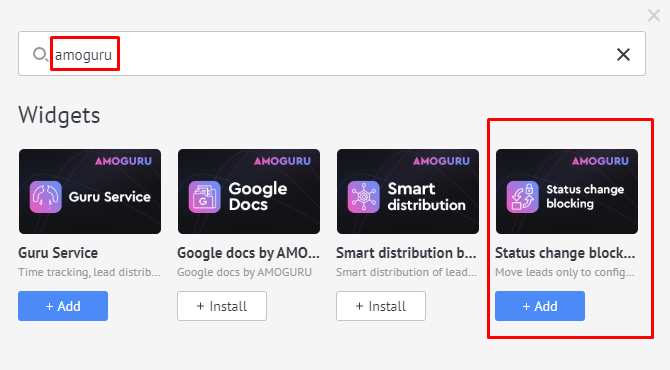Open the Status change blocking thumbnail

[567, 191]
